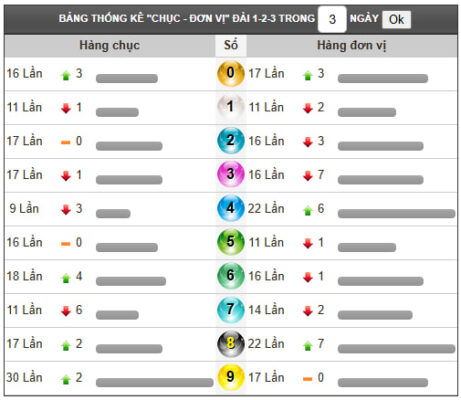Click the Số column header
This screenshot has height=400, width=461.
231,45
